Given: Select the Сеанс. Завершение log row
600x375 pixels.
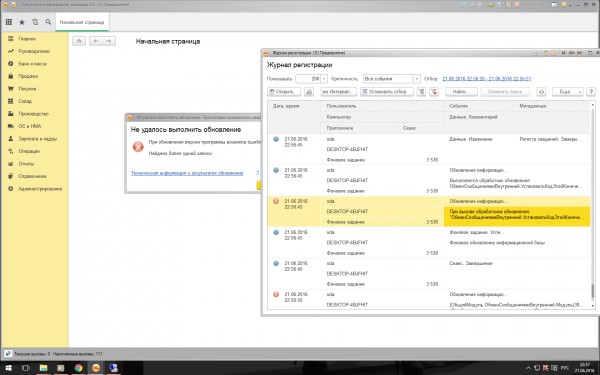Looking at the screenshot, I should tap(429, 274).
